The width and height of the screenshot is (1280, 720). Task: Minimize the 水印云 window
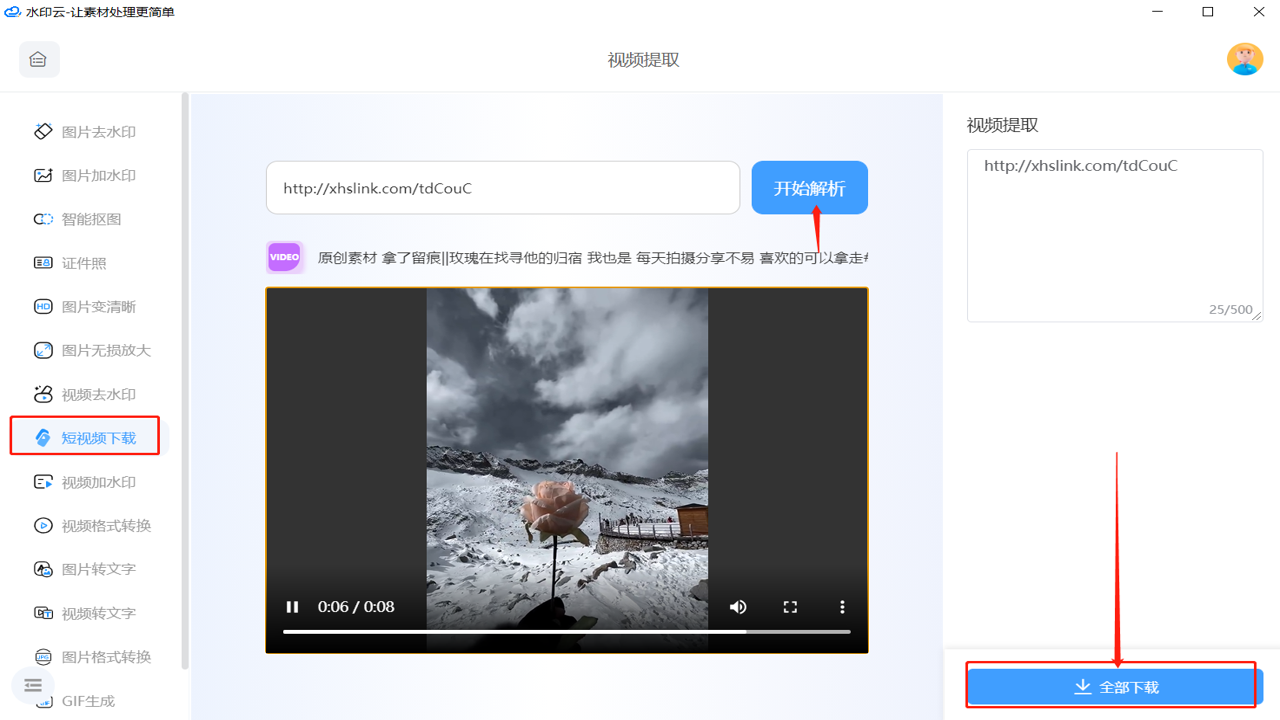(x=1158, y=12)
